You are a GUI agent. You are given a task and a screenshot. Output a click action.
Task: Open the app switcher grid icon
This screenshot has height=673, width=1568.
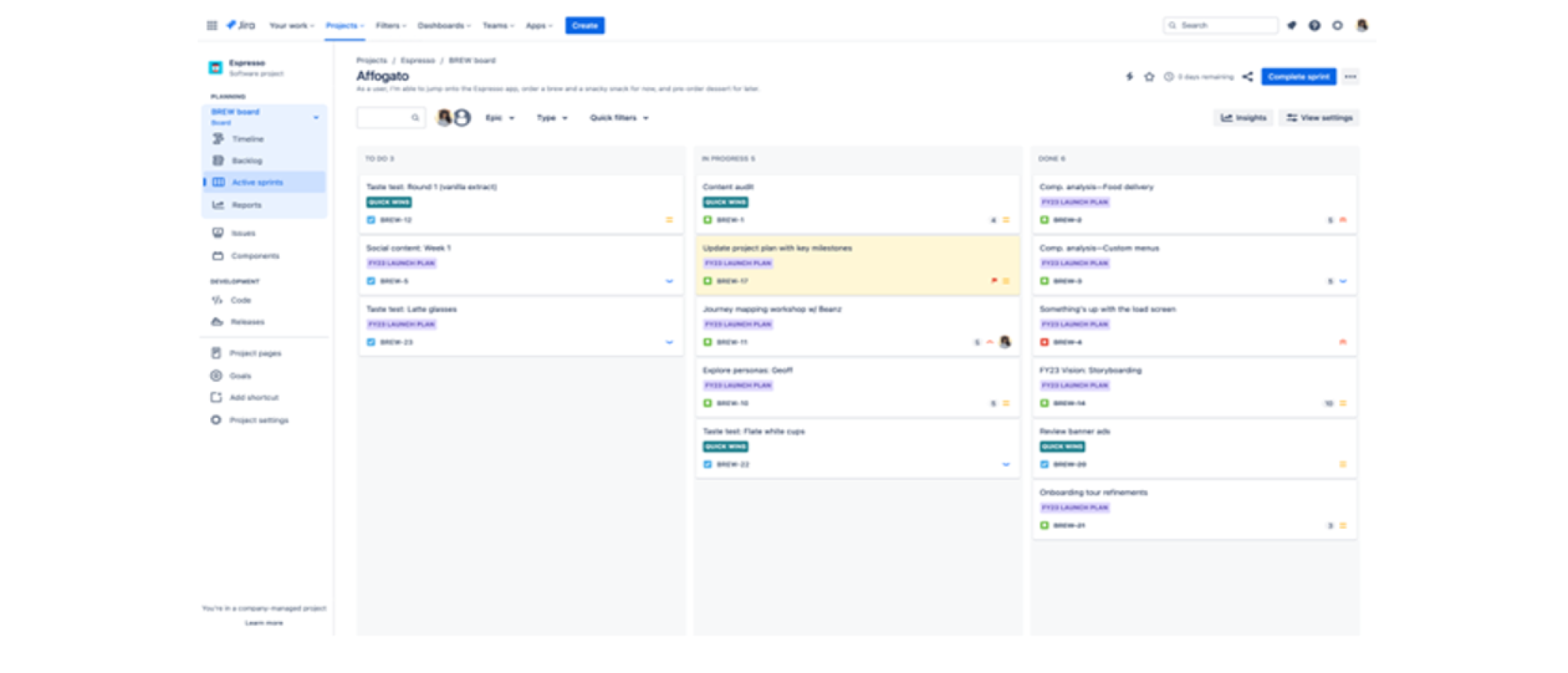pos(212,25)
